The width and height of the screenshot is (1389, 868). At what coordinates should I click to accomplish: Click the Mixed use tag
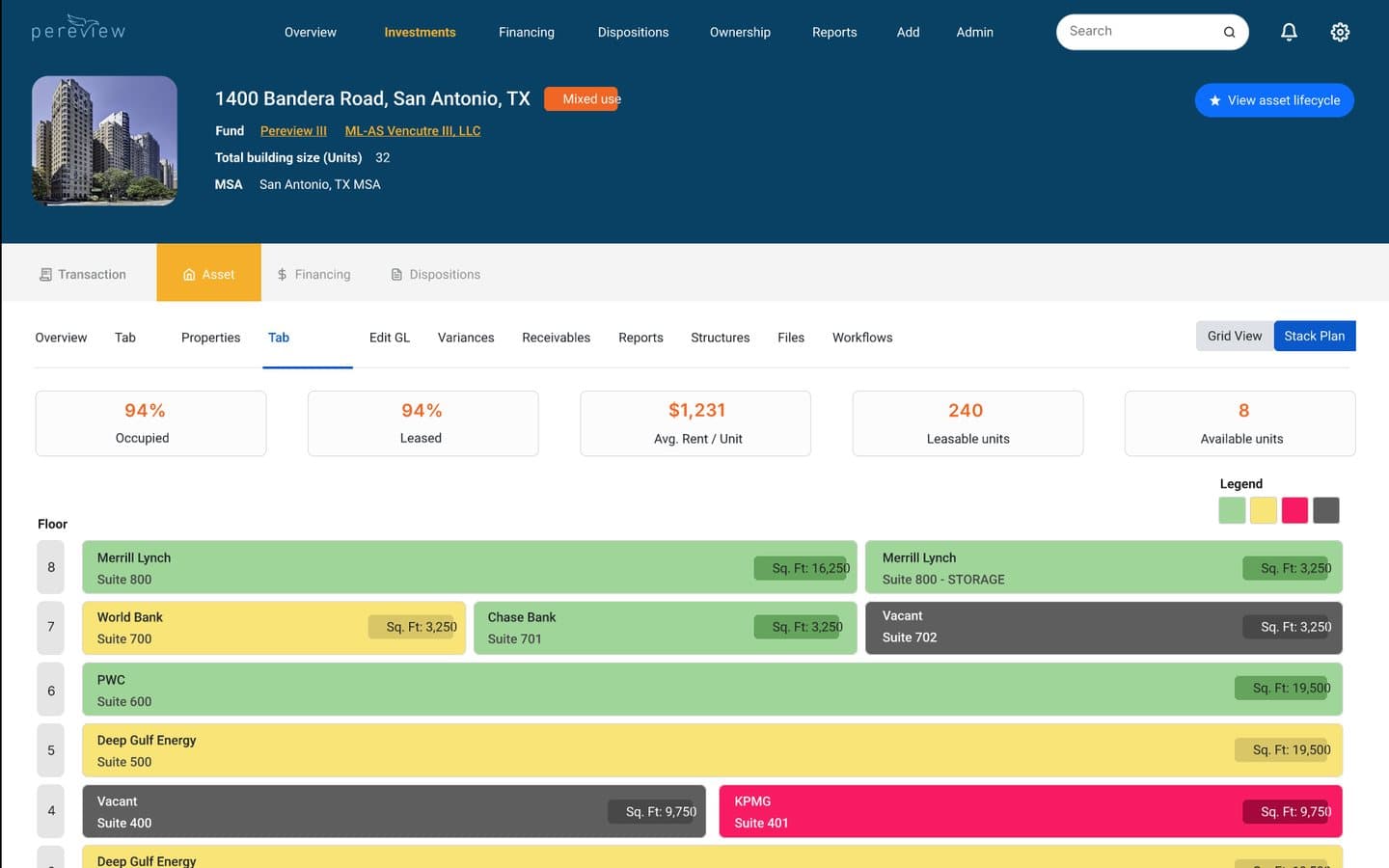pos(582,98)
